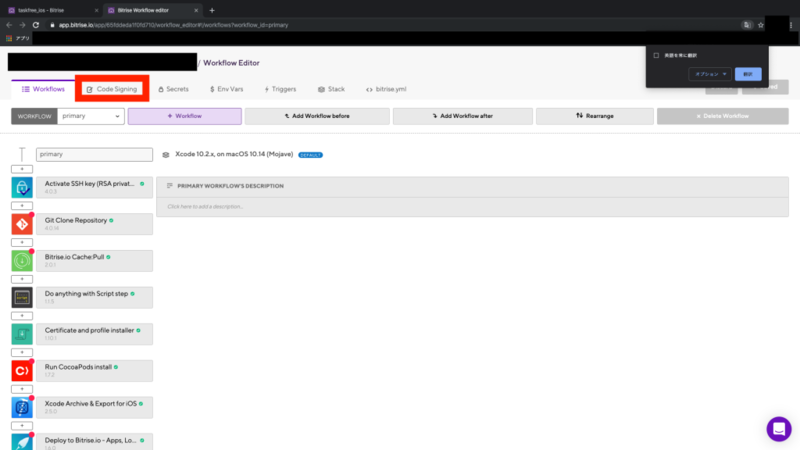The width and height of the screenshot is (800, 450).
Task: Click the stack icon beside Xcode 10.2.x
Action: click(166, 155)
